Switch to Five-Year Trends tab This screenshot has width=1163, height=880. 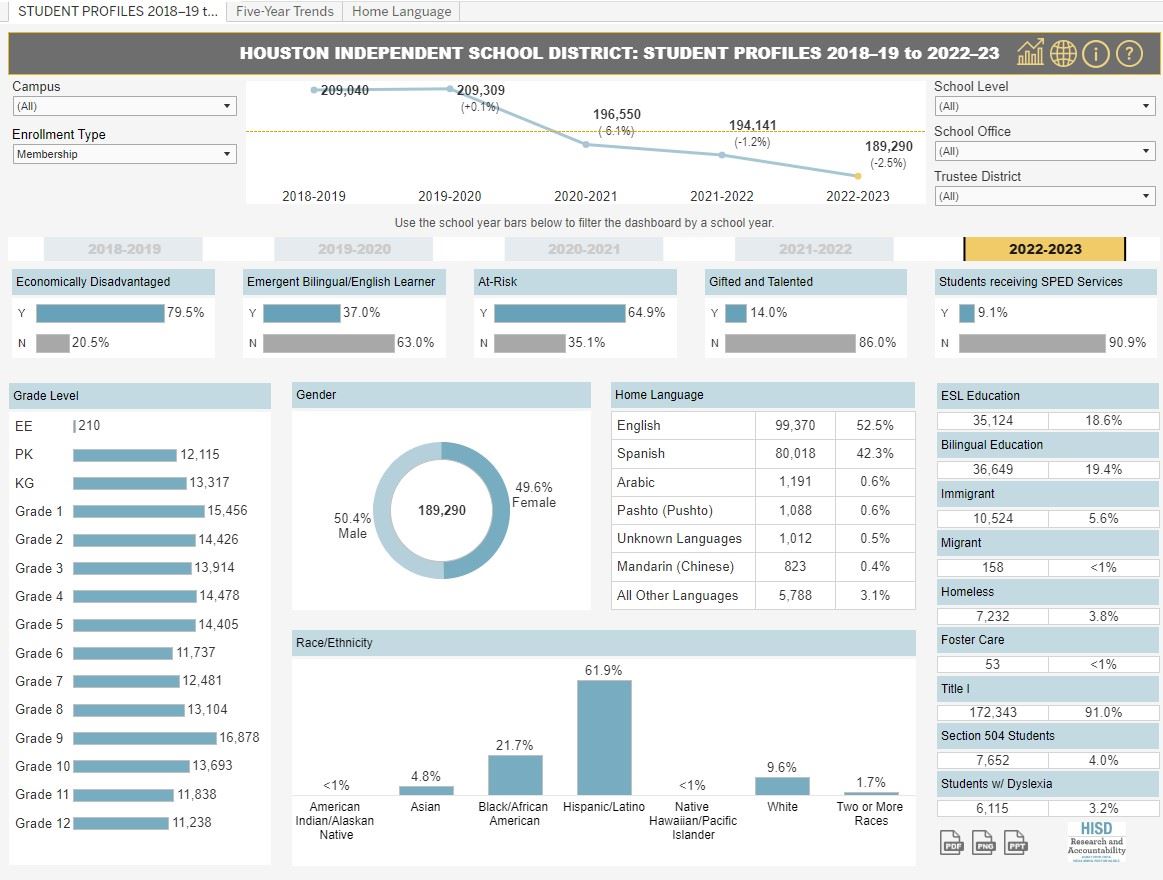[x=285, y=11]
